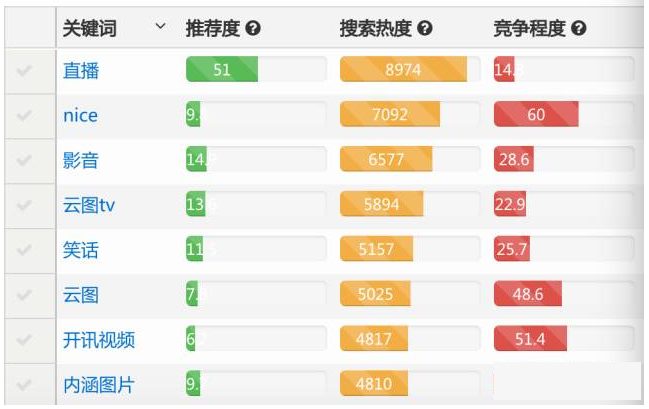Click help icon next to 推荐度
This screenshot has width=649, height=409.
click(x=253, y=29)
